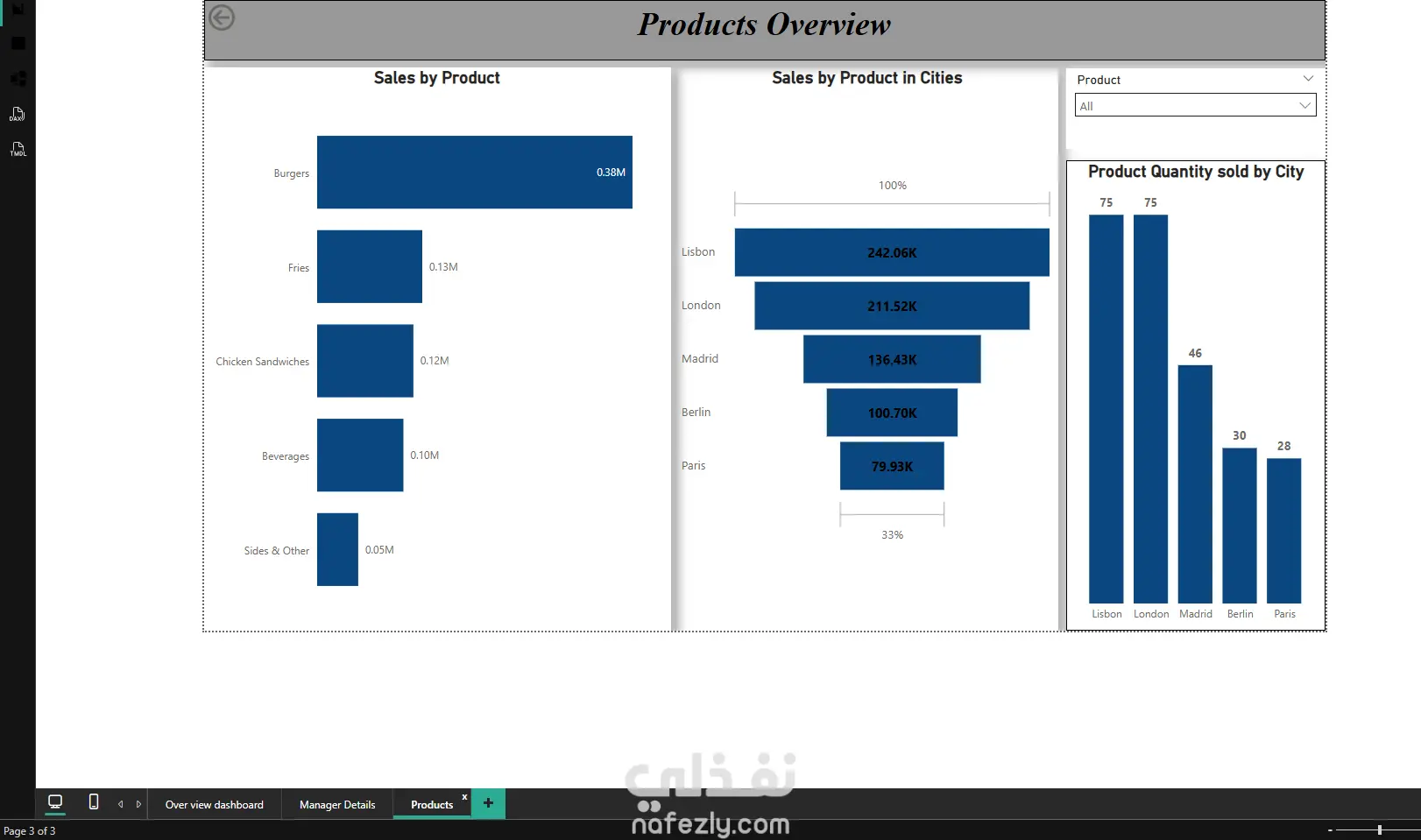The width and height of the screenshot is (1421, 840).
Task: Open the DAX query view icon
Action: coord(18,114)
